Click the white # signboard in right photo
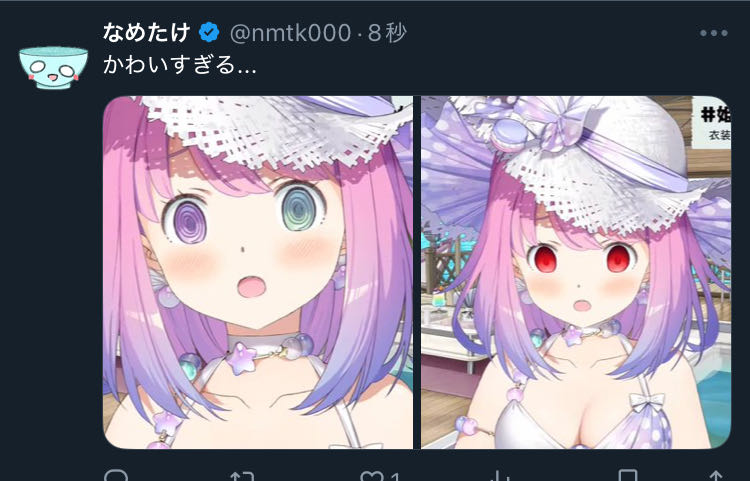Image resolution: width=750 pixels, height=481 pixels. 711,122
